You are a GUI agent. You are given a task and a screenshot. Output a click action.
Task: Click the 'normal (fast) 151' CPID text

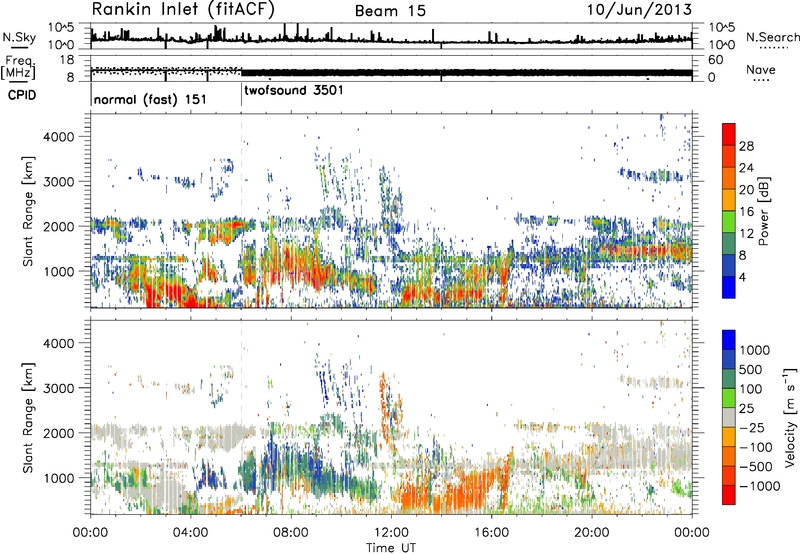[150, 99]
